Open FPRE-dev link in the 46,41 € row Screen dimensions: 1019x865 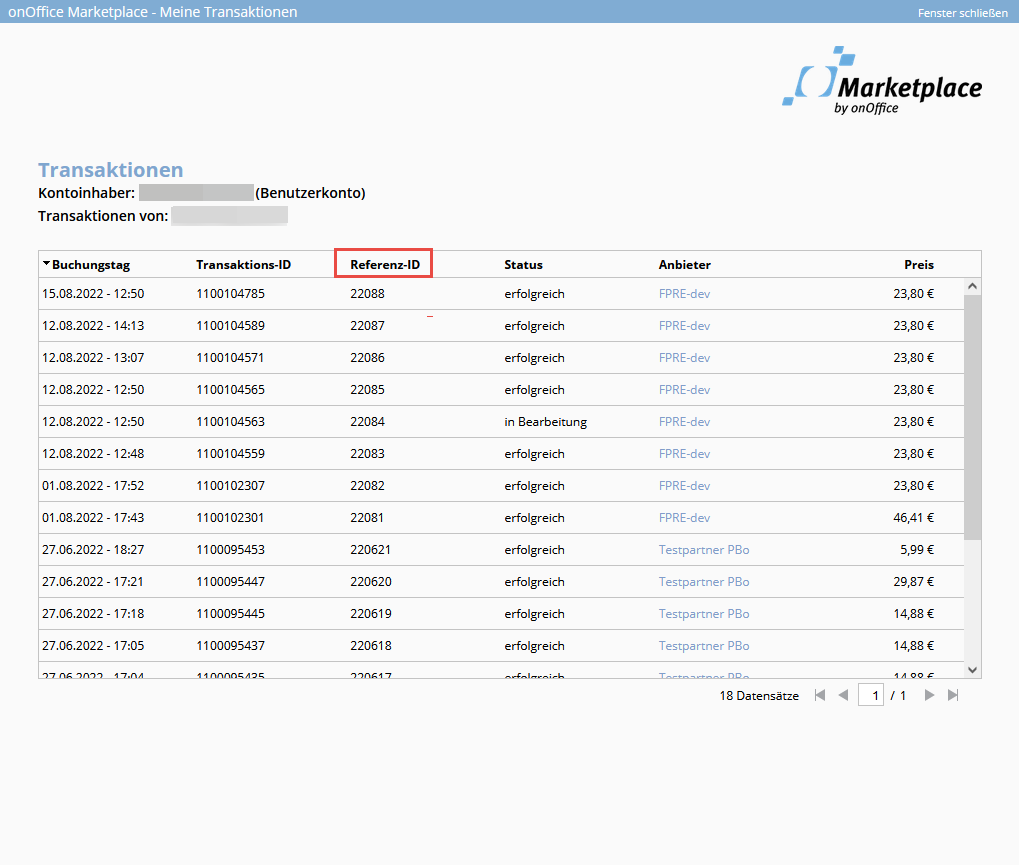pyautogui.click(x=684, y=518)
